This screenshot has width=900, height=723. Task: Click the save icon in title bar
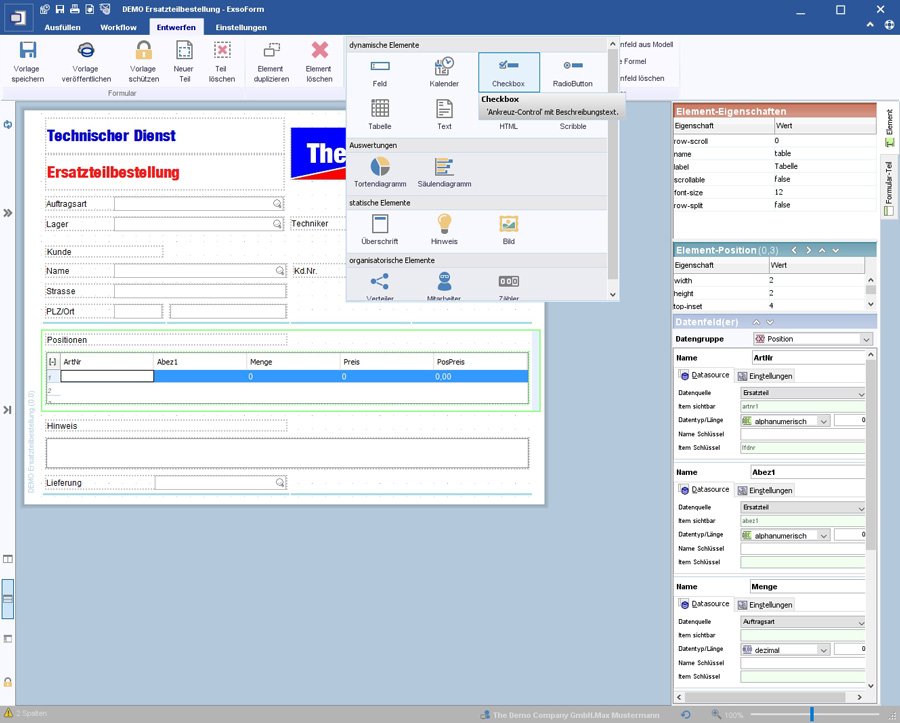point(60,9)
